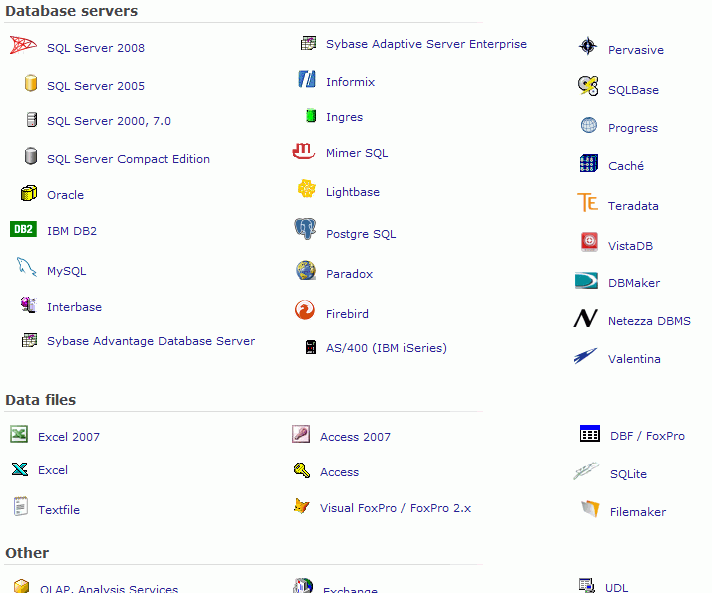Click the red VistaDB icon
The height and width of the screenshot is (593, 712).
[x=589, y=242]
